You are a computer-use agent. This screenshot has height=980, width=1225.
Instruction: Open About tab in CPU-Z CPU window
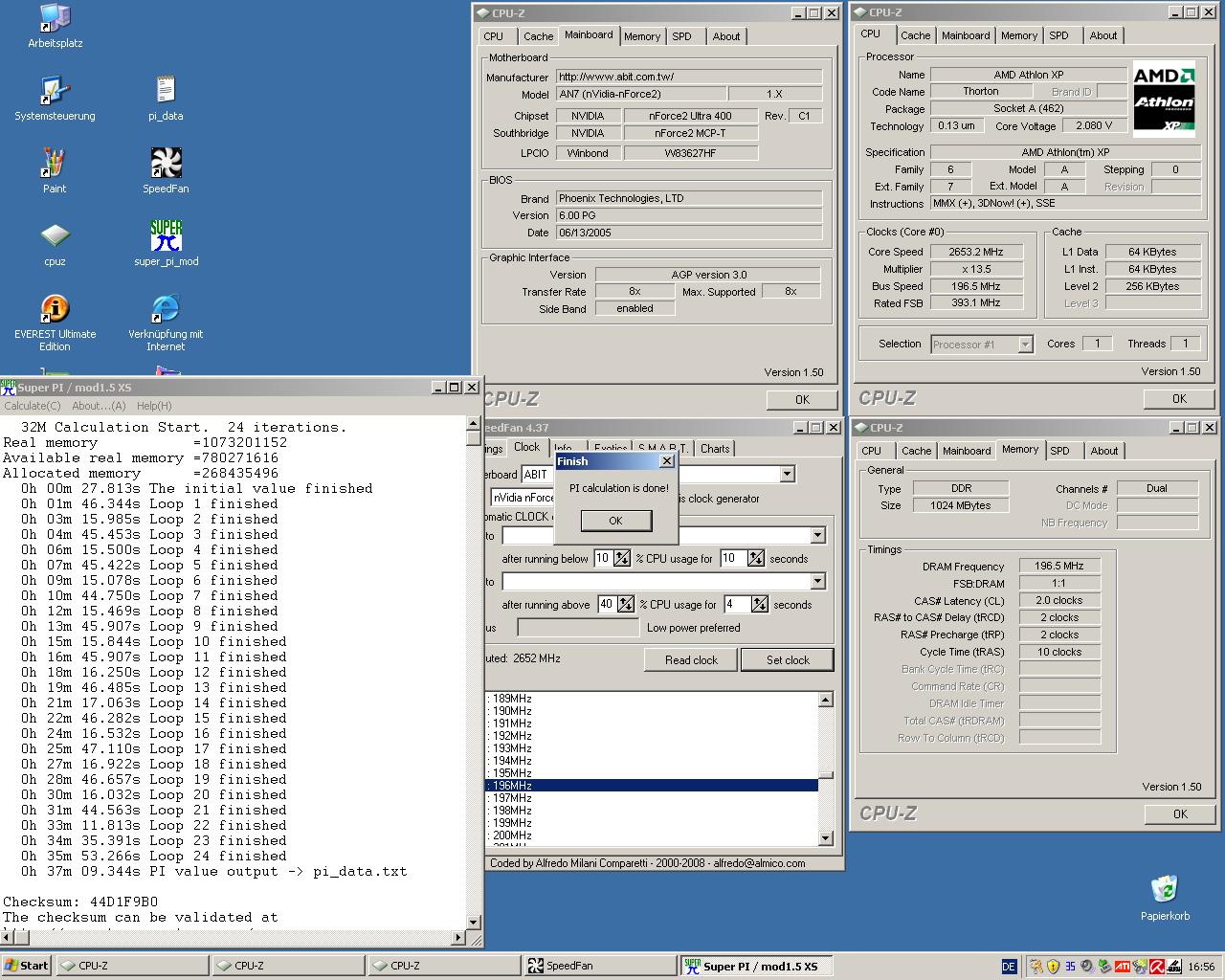(1103, 35)
